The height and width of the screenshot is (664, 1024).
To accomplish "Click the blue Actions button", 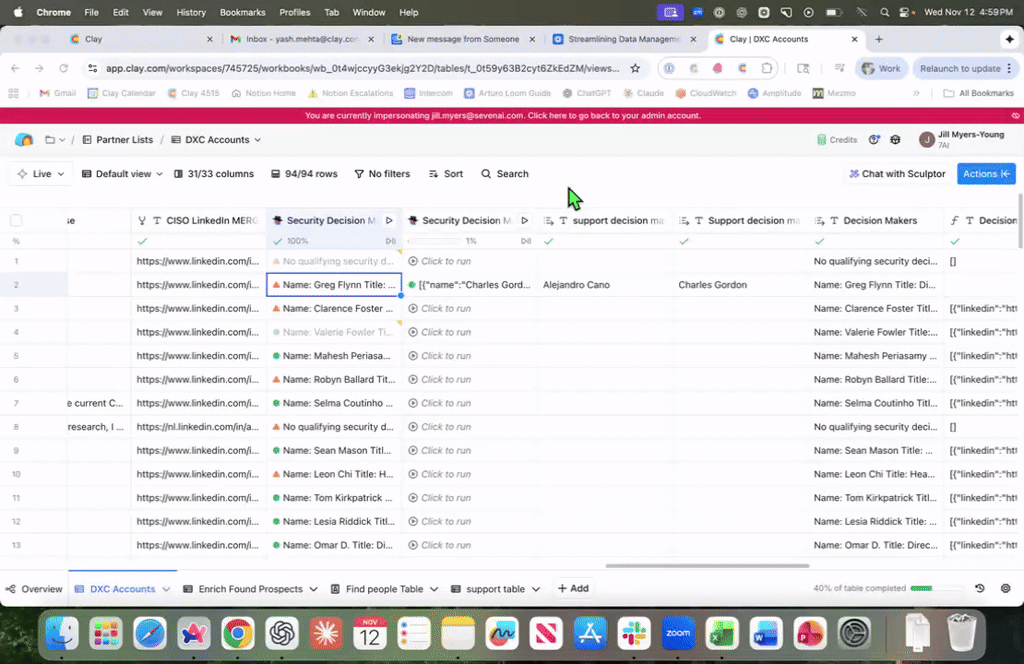I will click(x=986, y=174).
